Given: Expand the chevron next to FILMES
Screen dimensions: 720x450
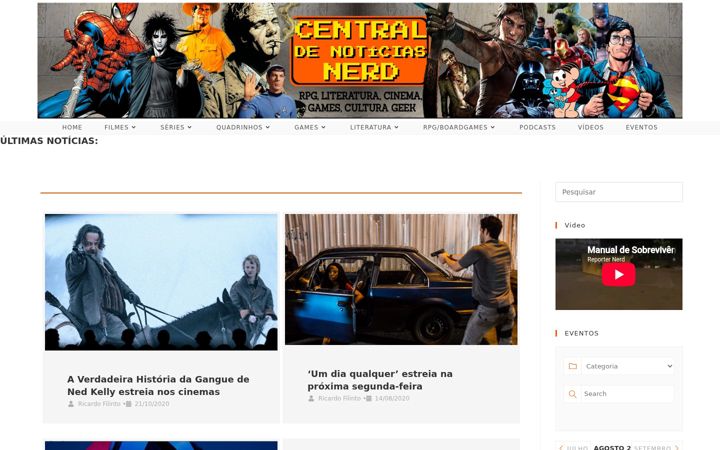Looking at the screenshot, I should 134,127.
